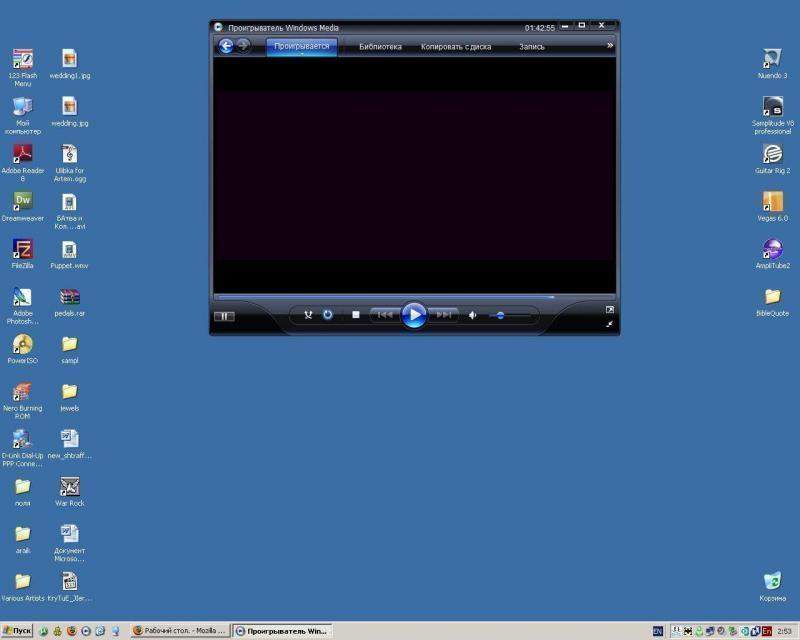Toggle repeat mode in Media Player
The width and height of the screenshot is (800, 640).
pyautogui.click(x=328, y=315)
